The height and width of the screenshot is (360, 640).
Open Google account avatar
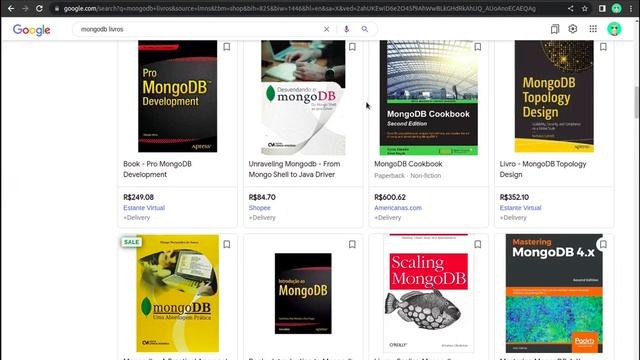point(614,29)
